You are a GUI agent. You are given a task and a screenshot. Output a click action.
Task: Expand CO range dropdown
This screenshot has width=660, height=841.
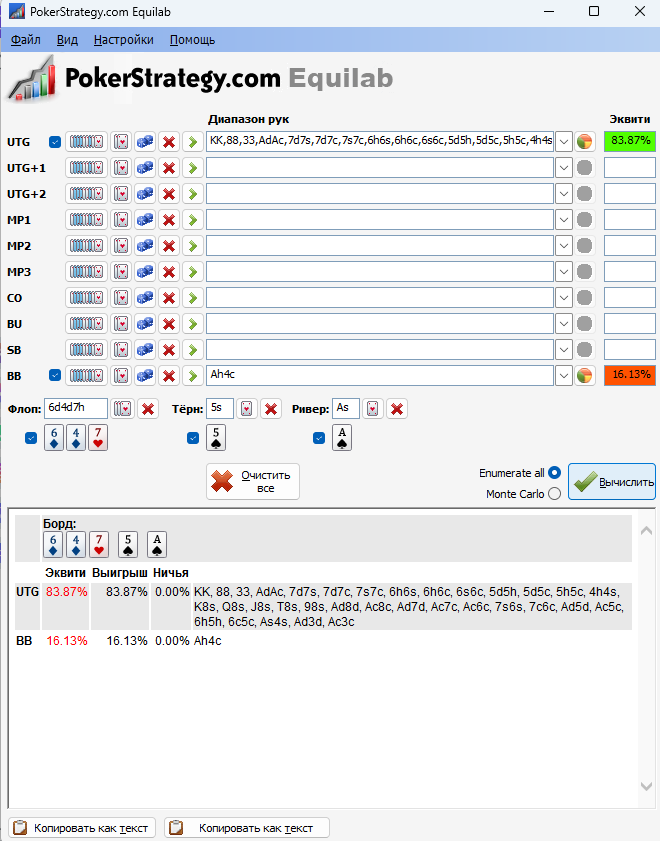click(x=563, y=298)
